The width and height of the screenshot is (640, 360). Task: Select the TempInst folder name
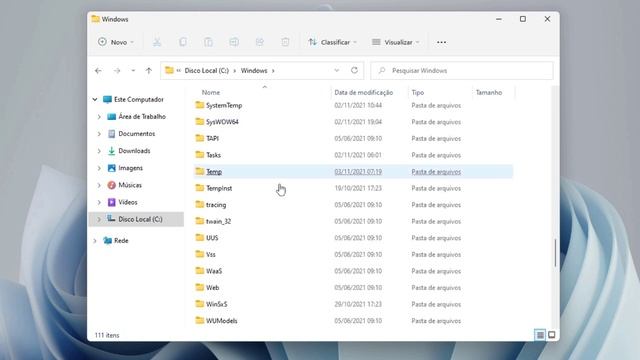(x=219, y=188)
